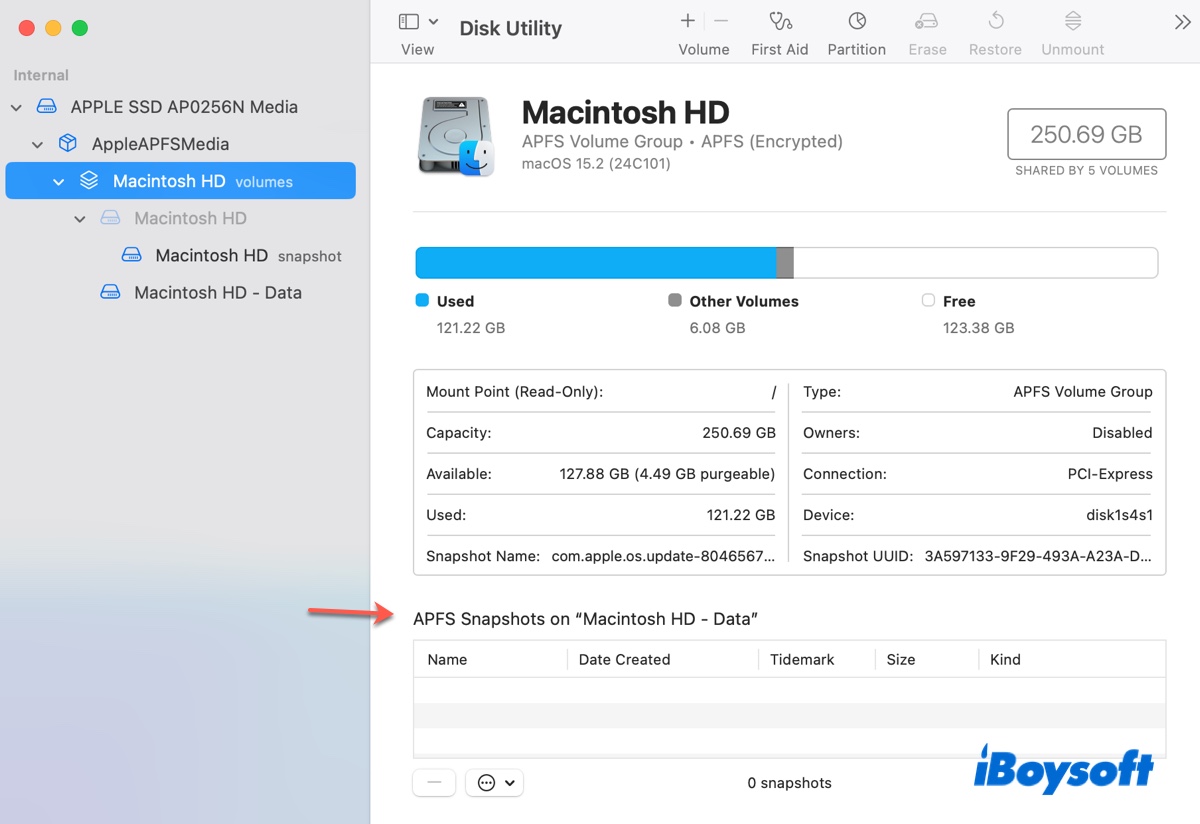Collapse the AppleAPFSMedia container
The height and width of the screenshot is (824, 1200).
click(x=38, y=143)
